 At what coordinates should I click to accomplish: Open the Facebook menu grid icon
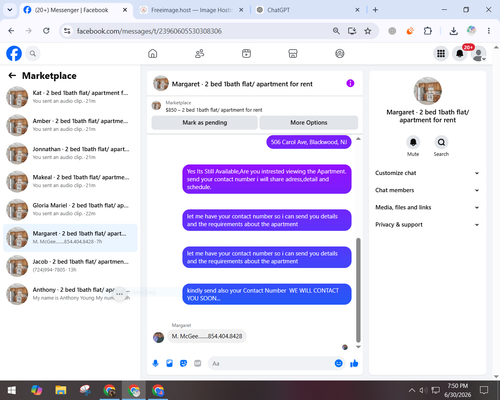click(441, 53)
